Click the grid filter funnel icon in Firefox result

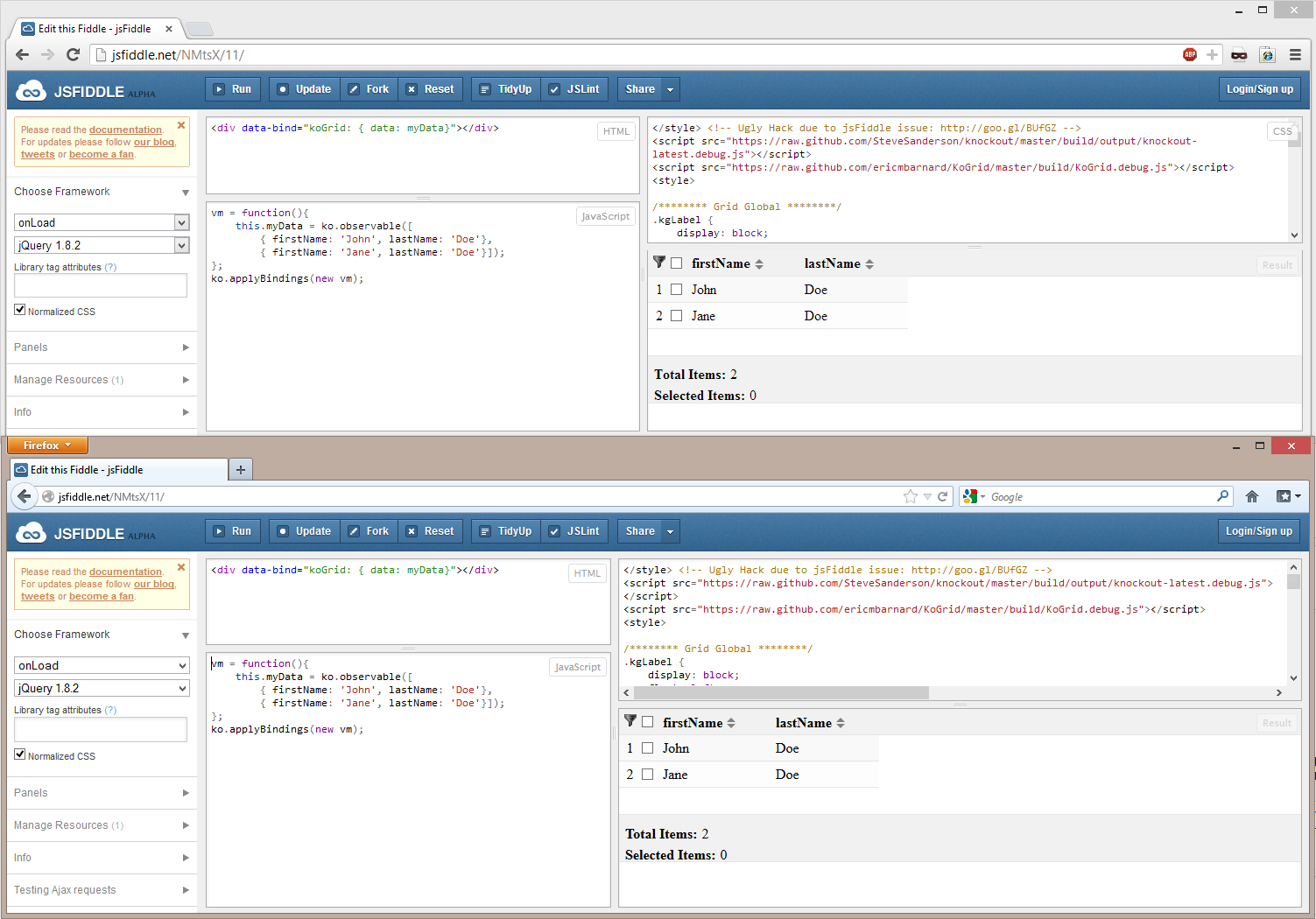point(630,720)
